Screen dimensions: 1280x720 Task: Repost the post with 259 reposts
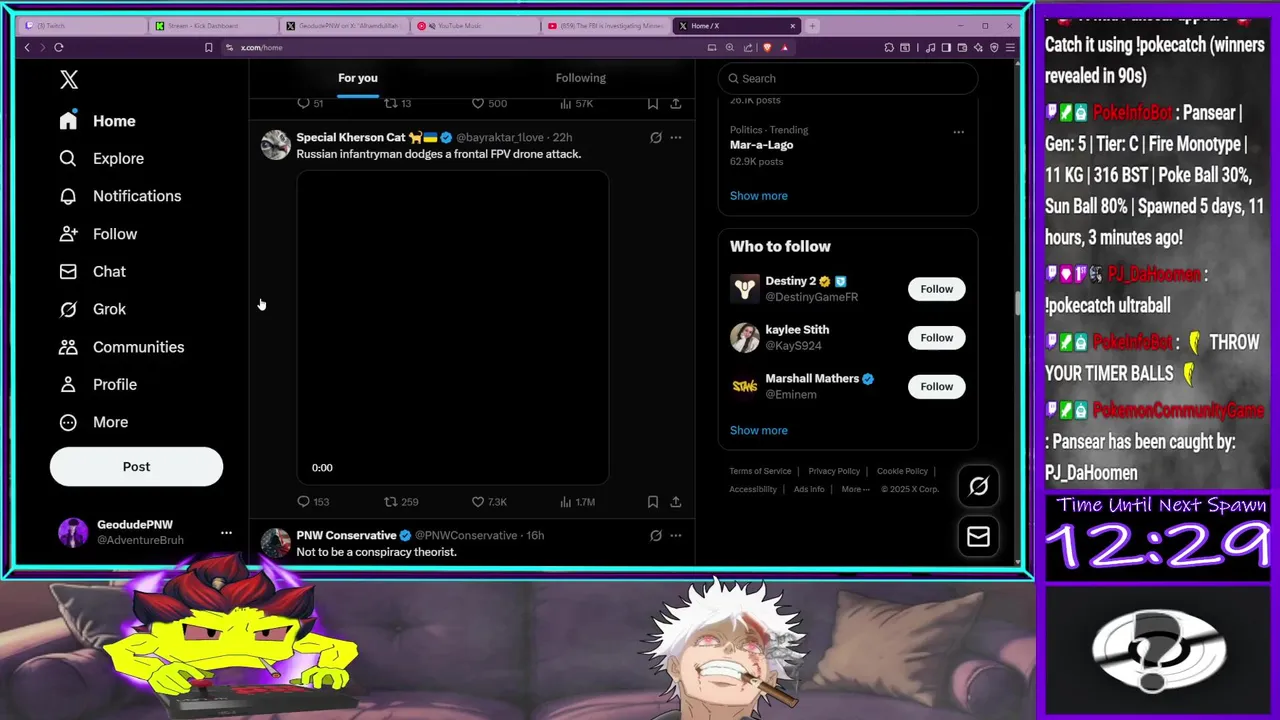click(402, 502)
